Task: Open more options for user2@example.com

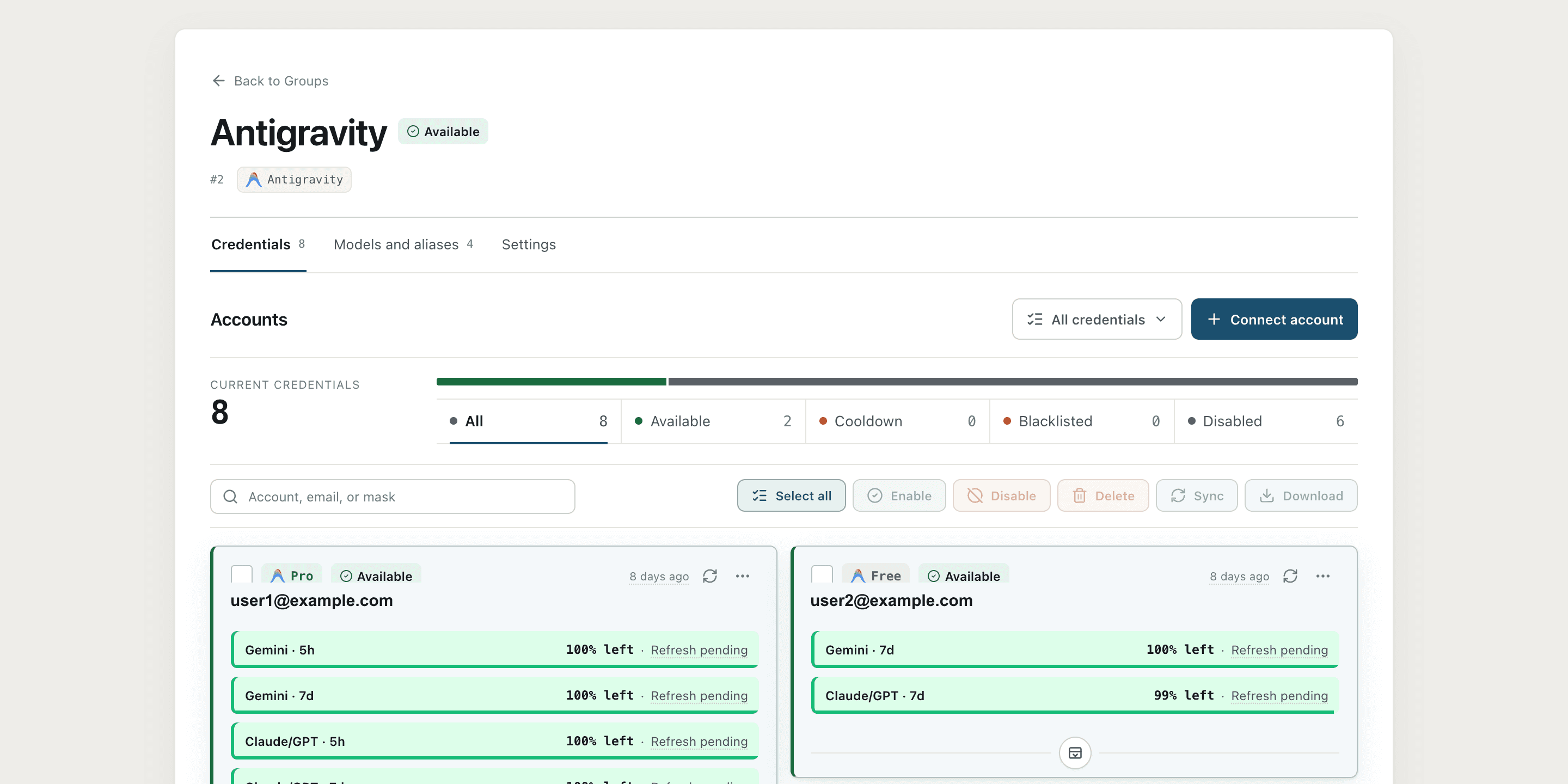Action: 1322,576
